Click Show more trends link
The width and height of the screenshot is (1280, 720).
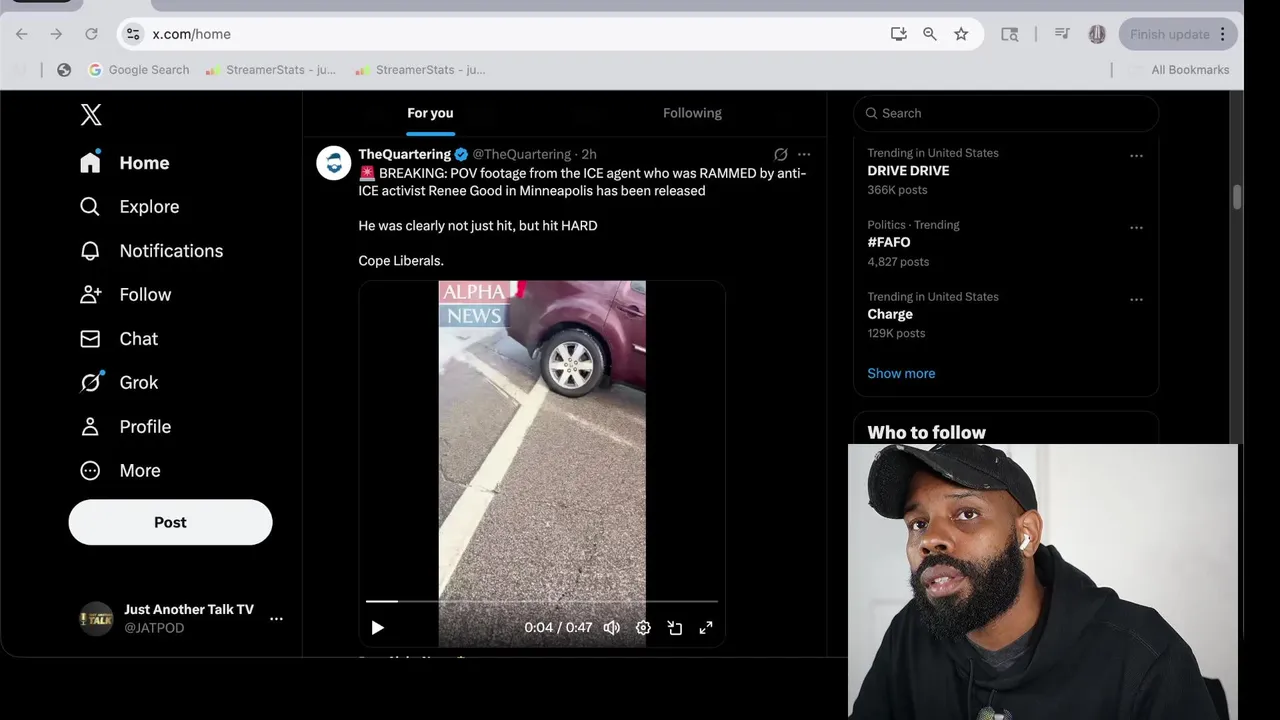901,373
